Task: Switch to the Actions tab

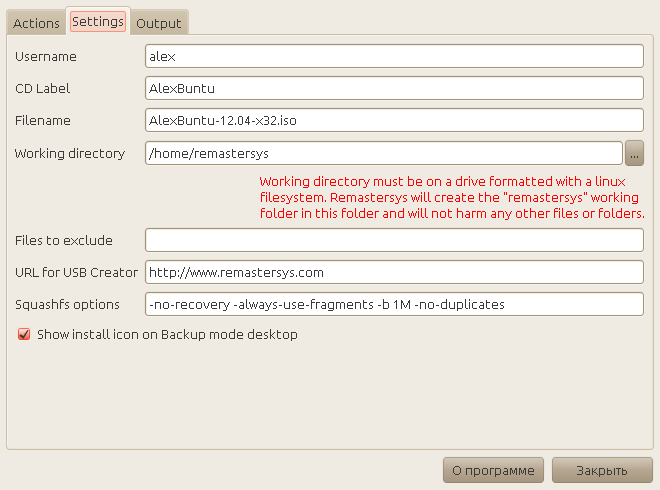Action: point(36,23)
